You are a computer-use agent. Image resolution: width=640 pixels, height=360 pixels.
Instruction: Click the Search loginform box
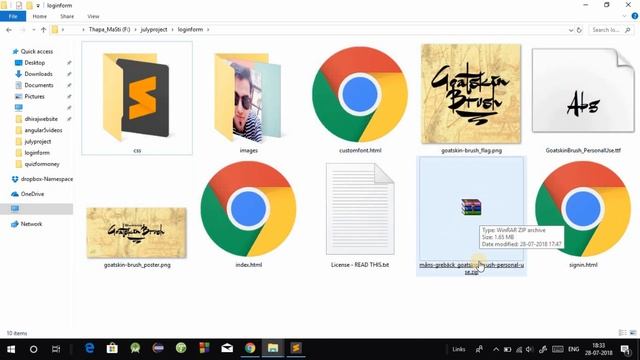[x=611, y=30]
